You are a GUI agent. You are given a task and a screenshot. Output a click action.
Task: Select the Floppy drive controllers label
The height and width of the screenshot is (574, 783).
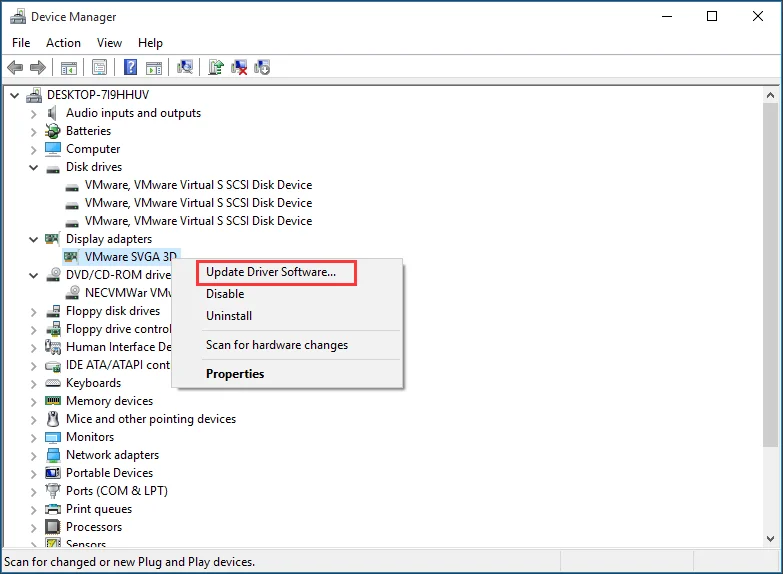tap(118, 329)
